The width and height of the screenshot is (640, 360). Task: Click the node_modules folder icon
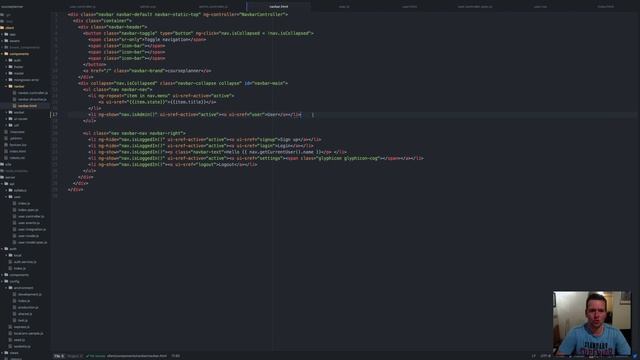coord(2,171)
